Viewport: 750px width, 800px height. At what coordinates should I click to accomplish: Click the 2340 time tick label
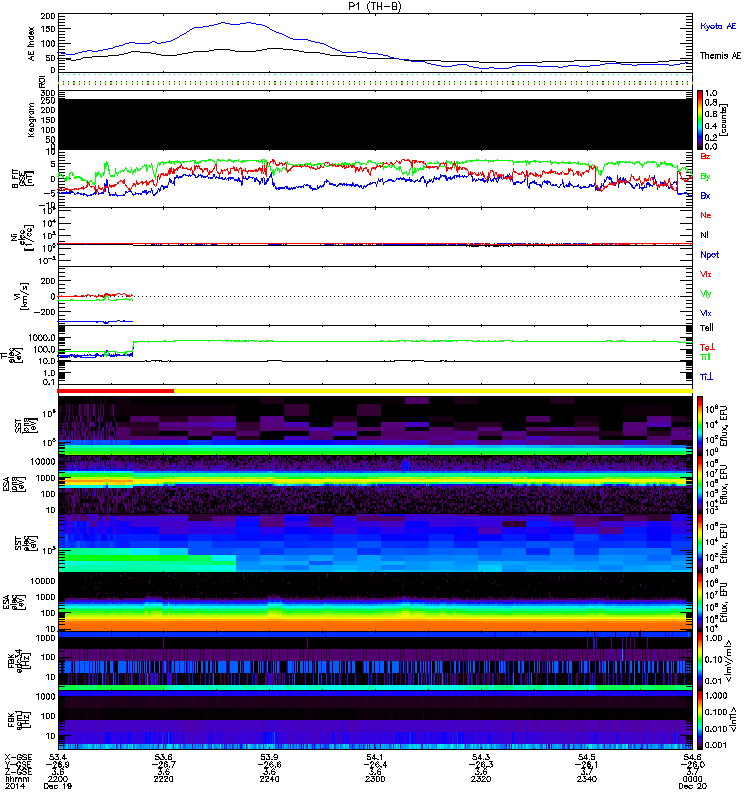click(587, 779)
